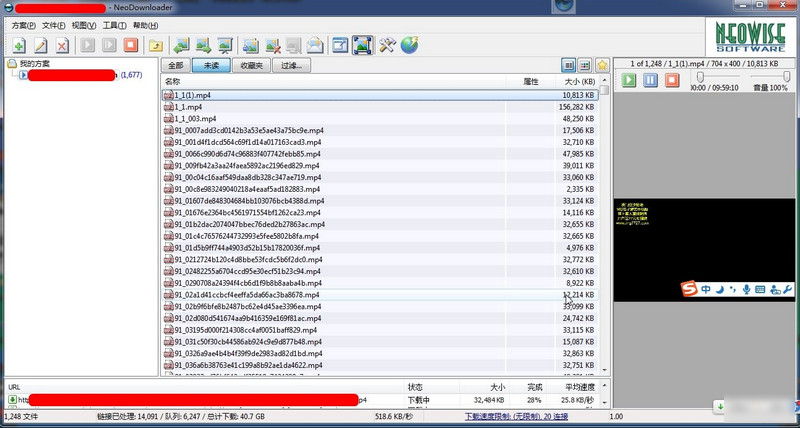Open the 工具(T) menu
Image resolution: width=800 pixels, height=428 pixels.
(114, 26)
